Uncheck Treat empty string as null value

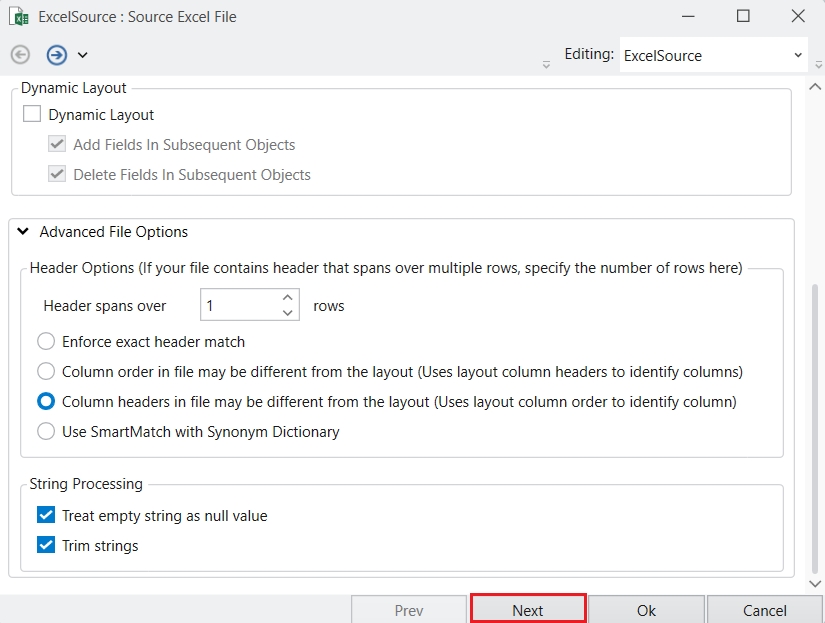pyautogui.click(x=46, y=516)
